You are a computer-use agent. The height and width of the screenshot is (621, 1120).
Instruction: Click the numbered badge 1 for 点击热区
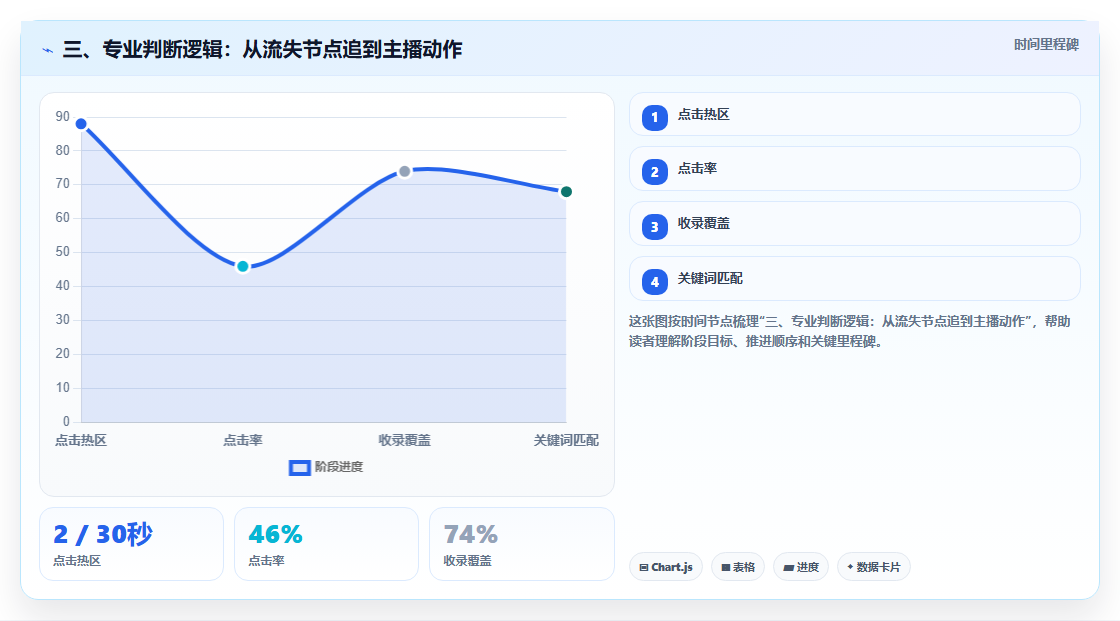(x=654, y=118)
